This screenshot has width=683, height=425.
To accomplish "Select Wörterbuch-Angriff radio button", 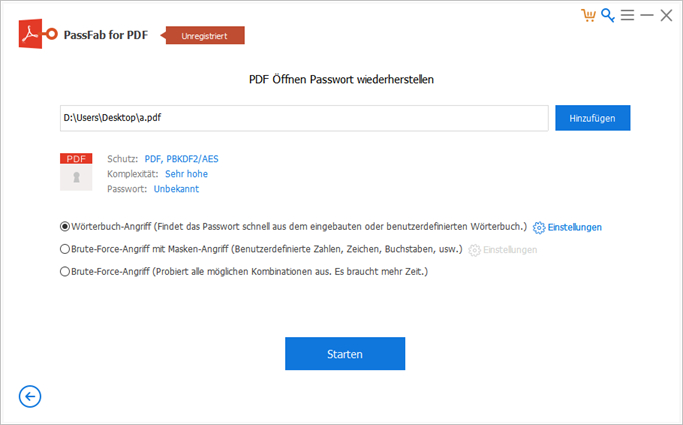I will [65, 227].
